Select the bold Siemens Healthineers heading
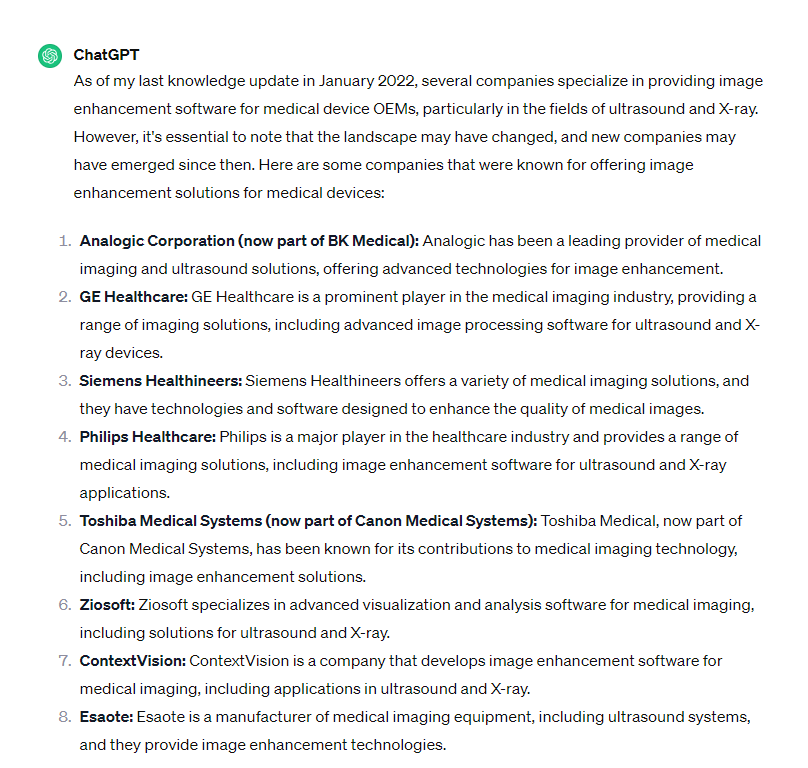 coord(162,381)
